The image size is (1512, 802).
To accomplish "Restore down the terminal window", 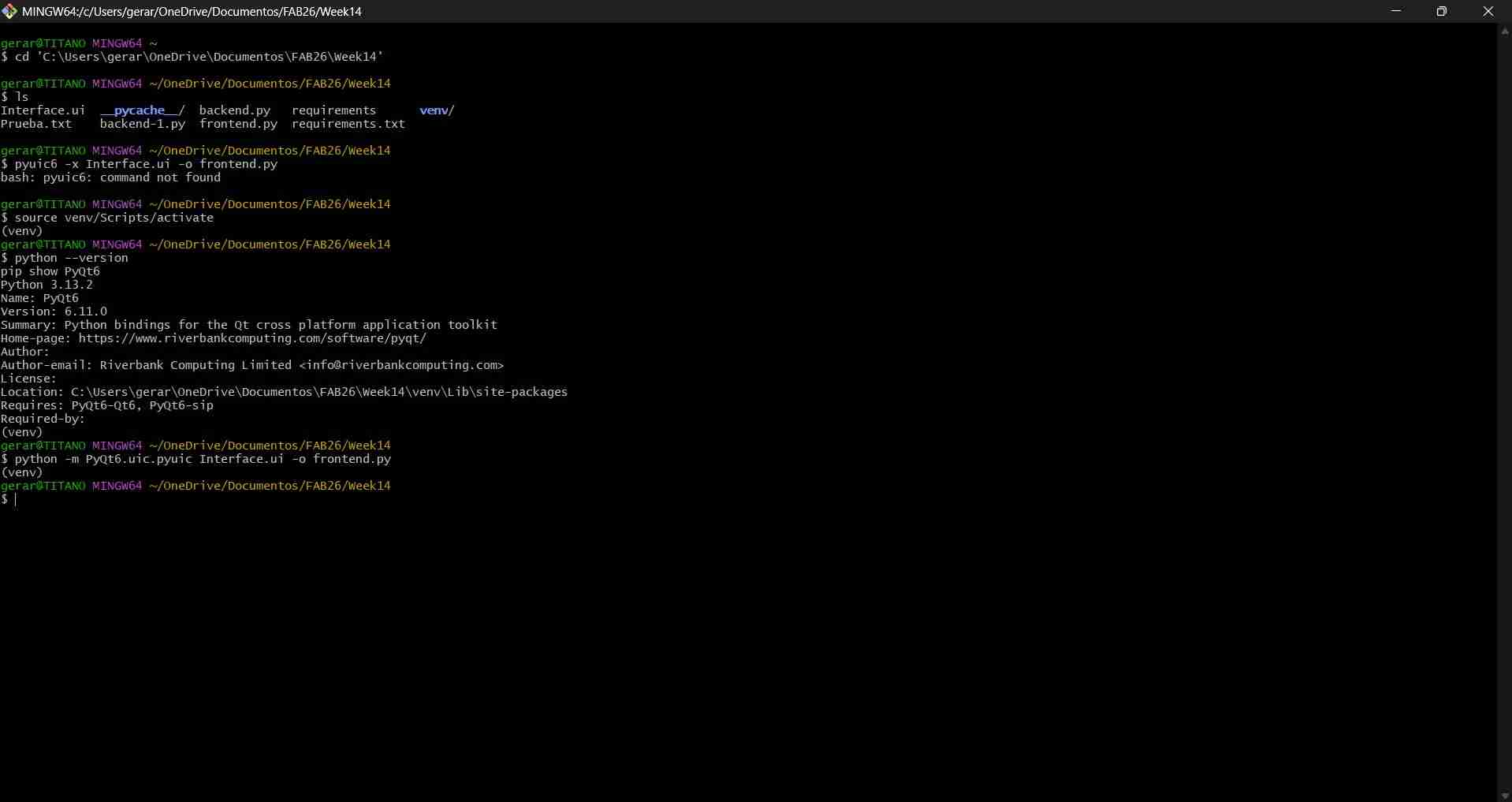I will coord(1442,11).
